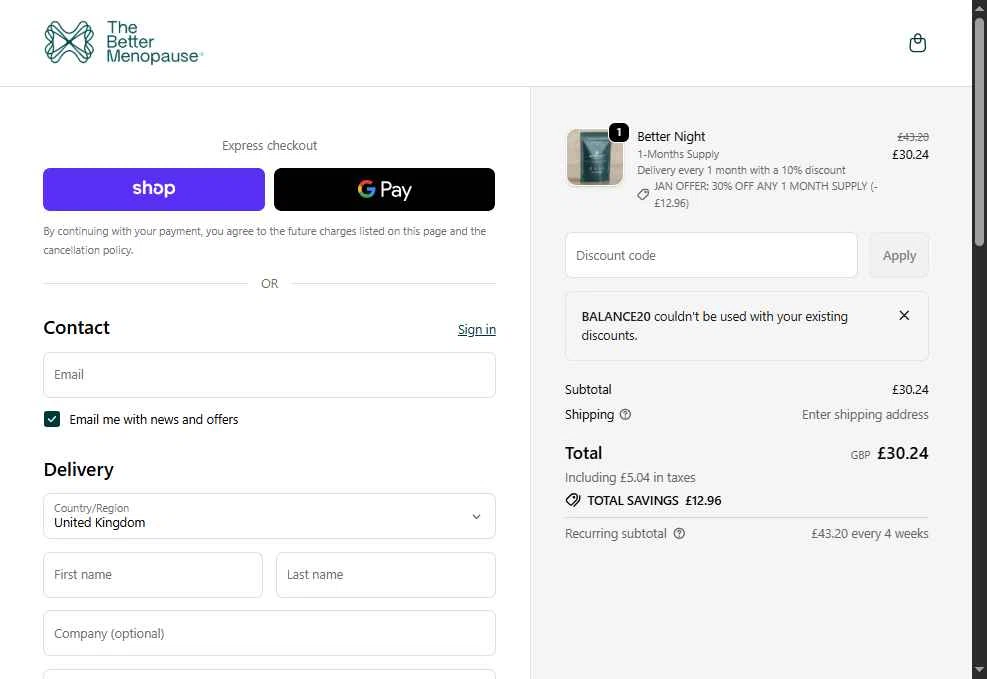Focus the Company (optional) field

[x=269, y=633]
